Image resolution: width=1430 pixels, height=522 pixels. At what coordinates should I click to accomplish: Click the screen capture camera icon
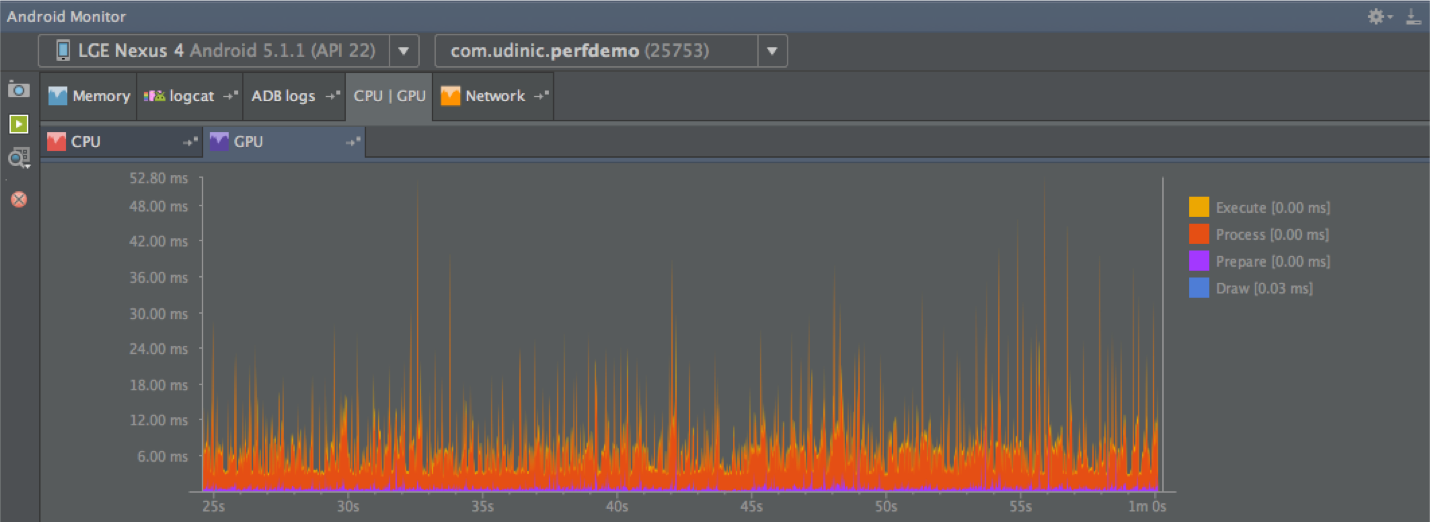pos(19,90)
